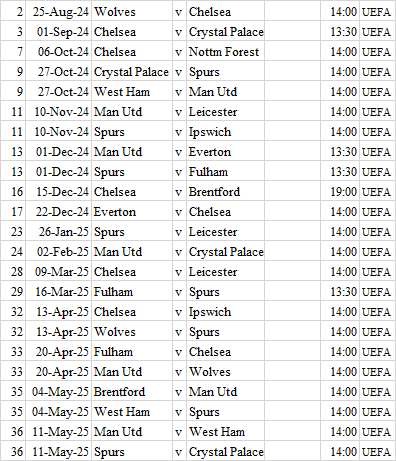The width and height of the screenshot is (396, 461).
Task: Click matchweek 7 number cell
Action: click(x=13, y=52)
